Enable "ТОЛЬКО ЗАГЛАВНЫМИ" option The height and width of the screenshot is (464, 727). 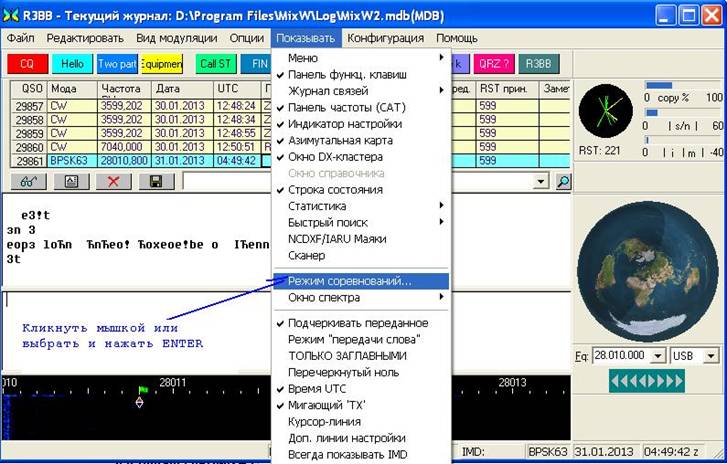[x=347, y=355]
